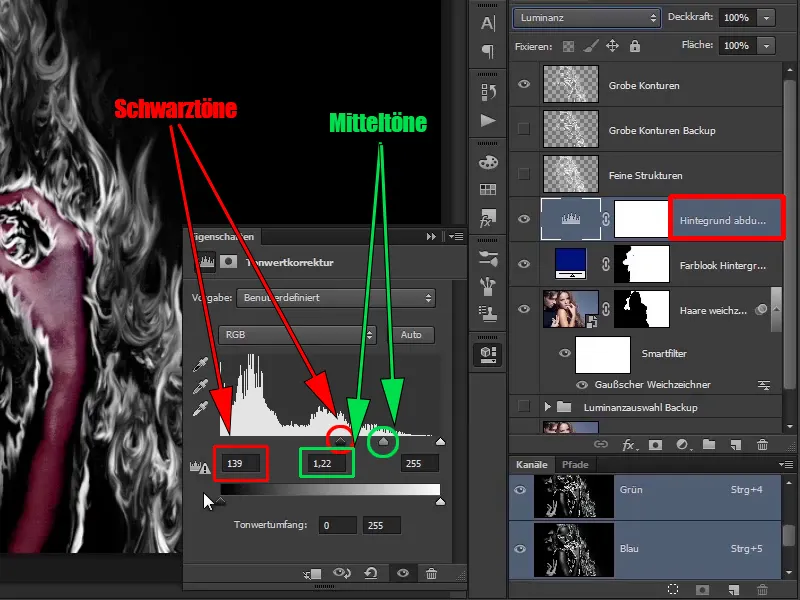Click the Auto levels button
This screenshot has height=600, width=800.
point(411,335)
